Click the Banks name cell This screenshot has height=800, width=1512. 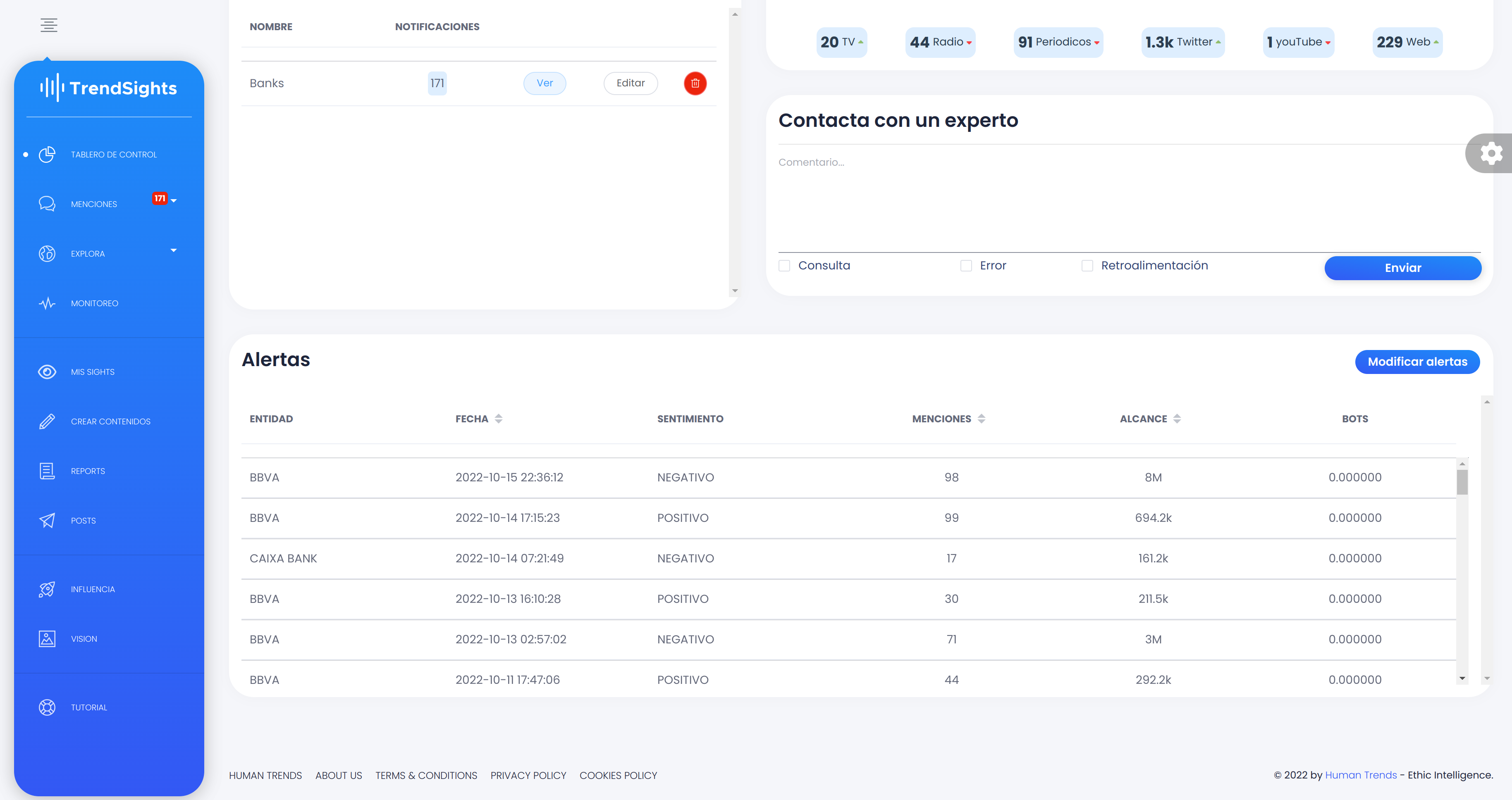point(267,83)
